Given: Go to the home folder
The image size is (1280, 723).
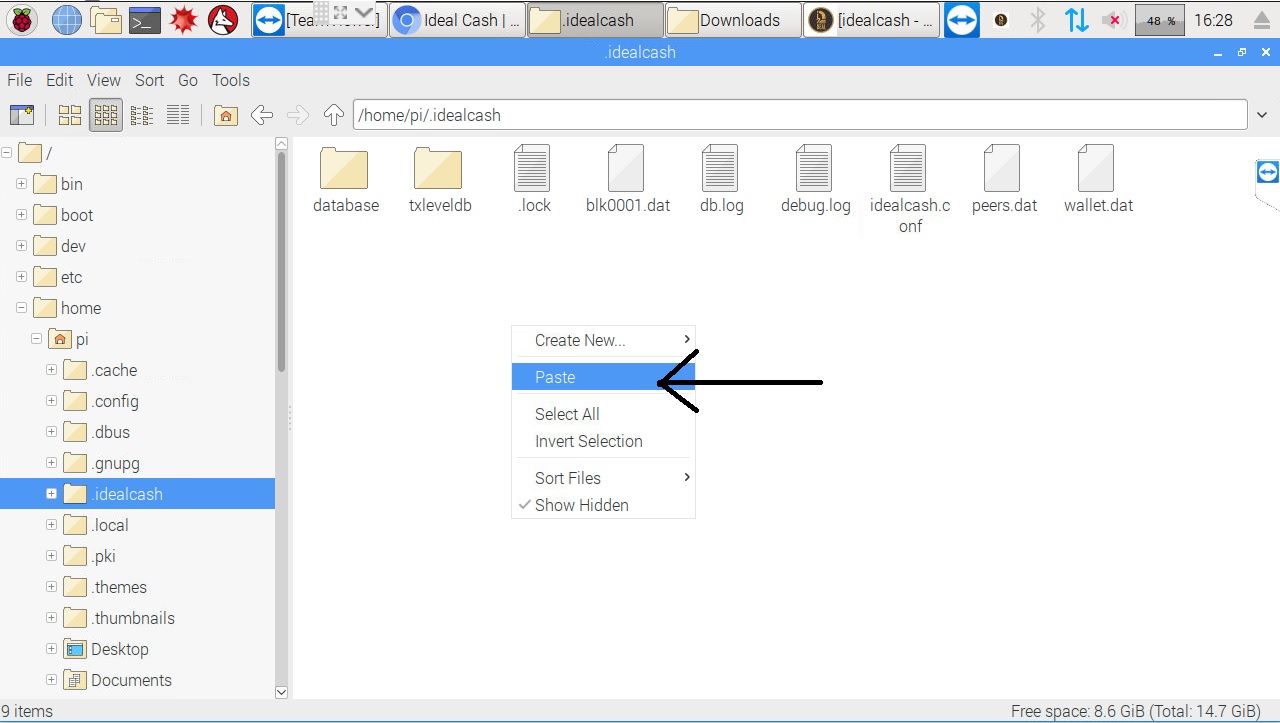Looking at the screenshot, I should pos(226,115).
